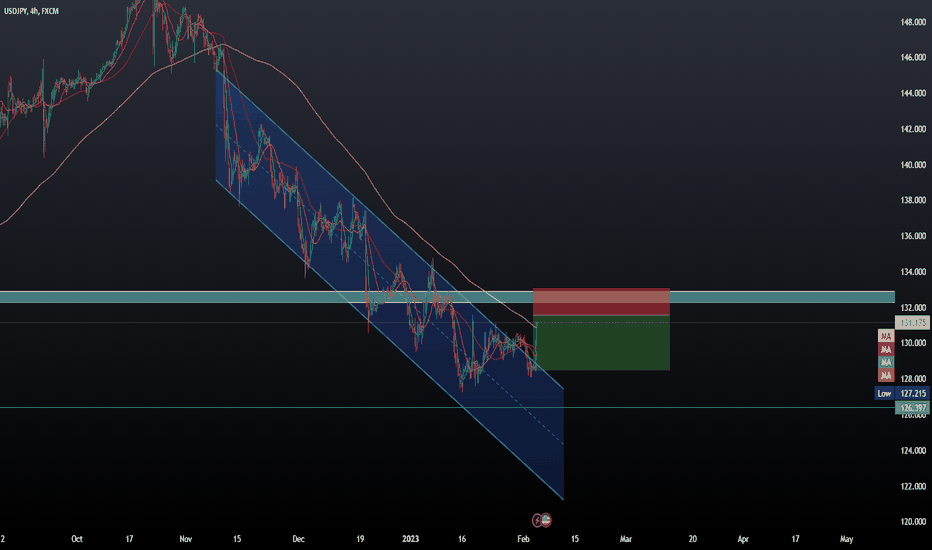Image resolution: width=932 pixels, height=550 pixels.
Task: Open the US flag economic event icon
Action: 546,520
